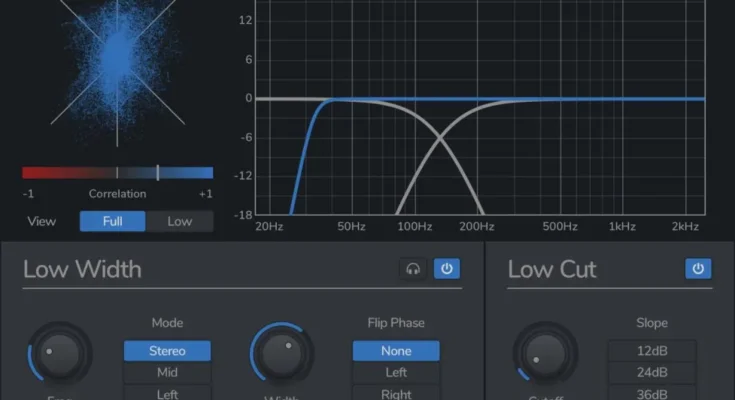The width and height of the screenshot is (735, 400).
Task: Click the red-blue Correlation meter bar
Action: point(117,172)
